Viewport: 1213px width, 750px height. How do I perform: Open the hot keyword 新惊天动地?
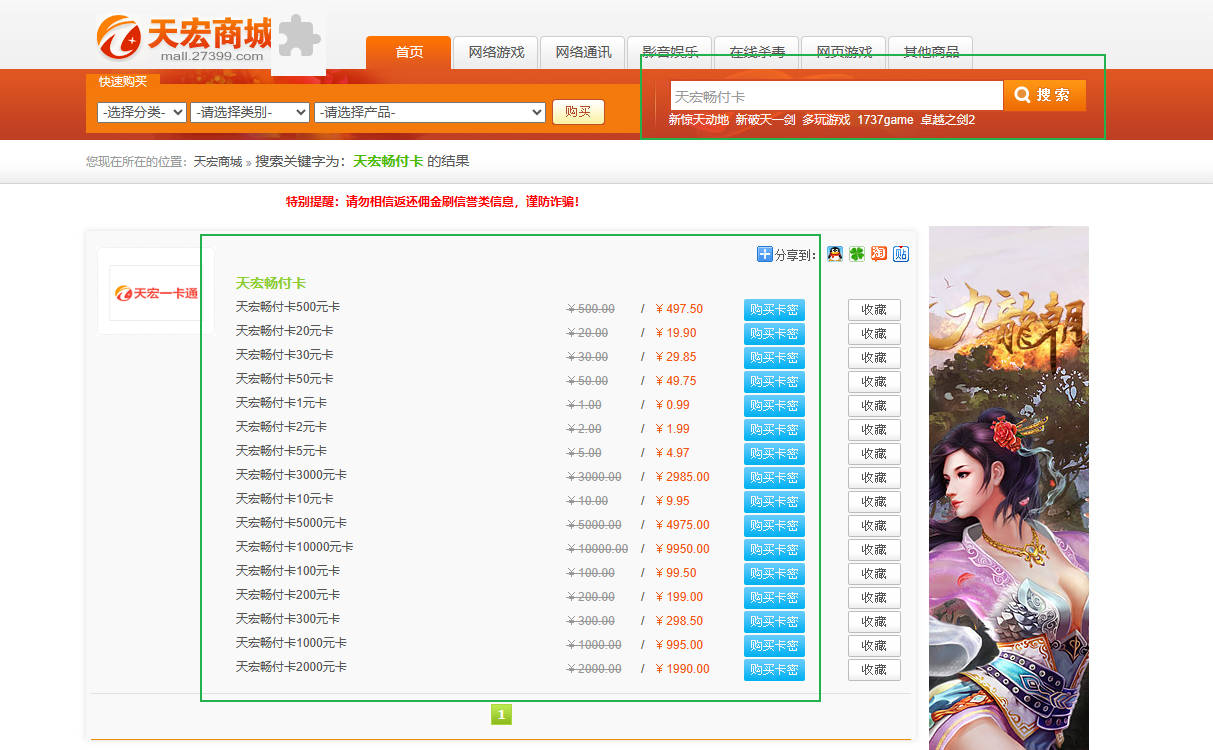coord(699,120)
